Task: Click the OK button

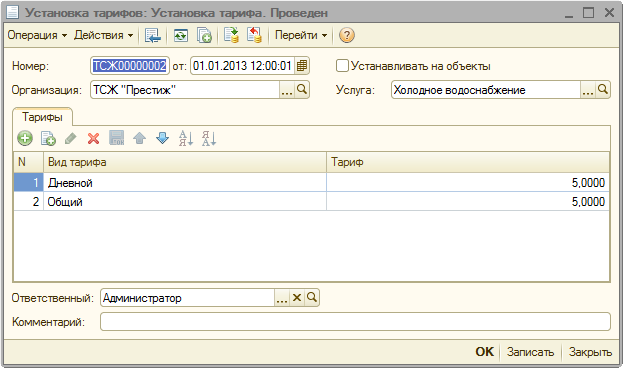Action: click(x=485, y=352)
